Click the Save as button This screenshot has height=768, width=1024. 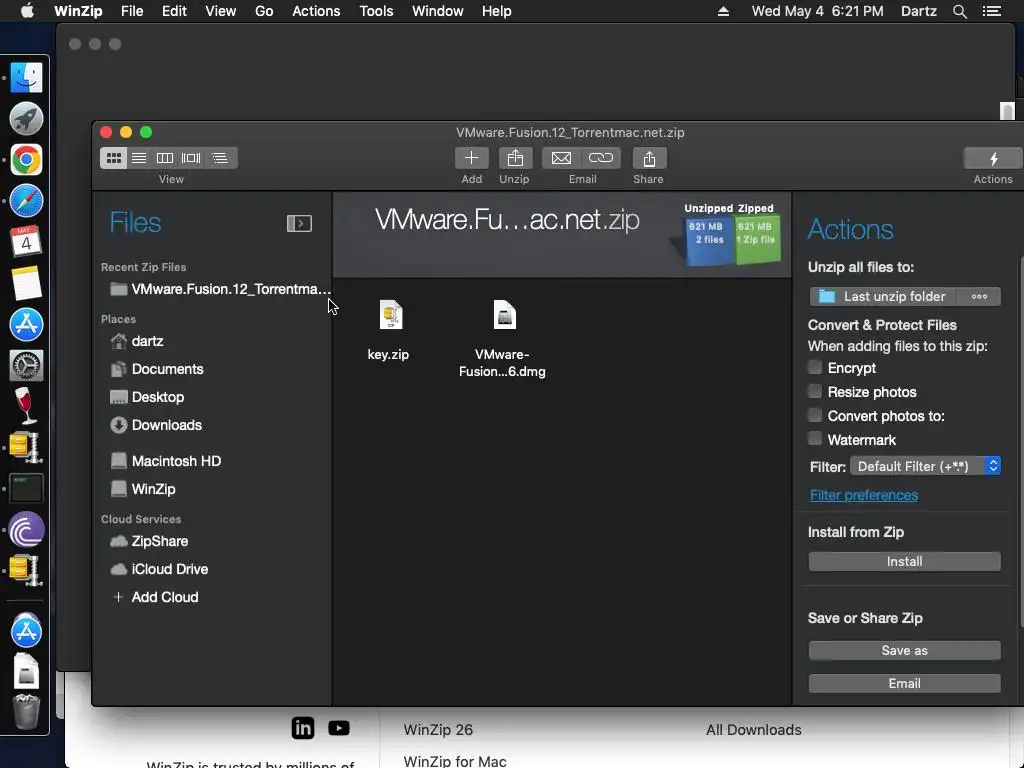click(904, 650)
